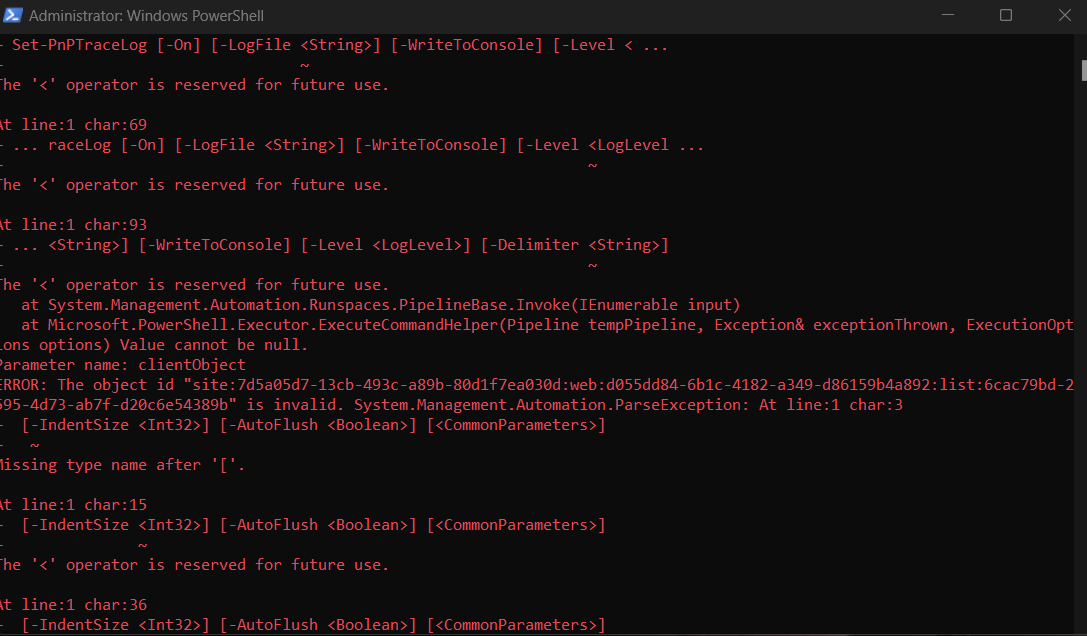Click the PowerShell icon in the title bar

14,15
